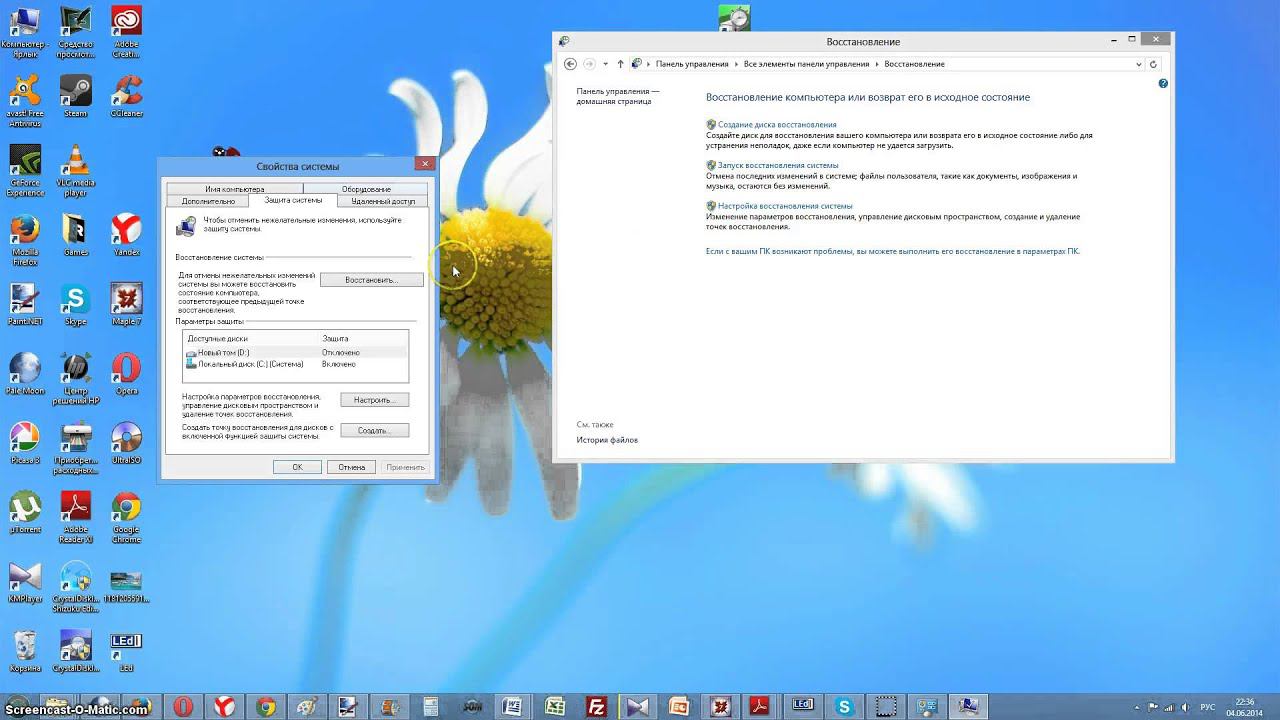Open the help icon in Восстановление window
1280x720 pixels.
coord(1163,84)
